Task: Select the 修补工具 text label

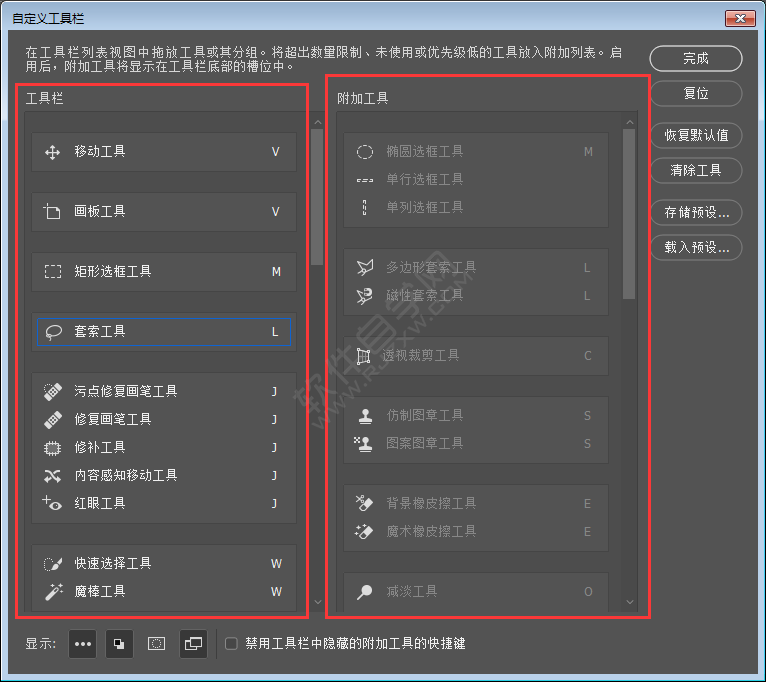Action: (x=100, y=448)
